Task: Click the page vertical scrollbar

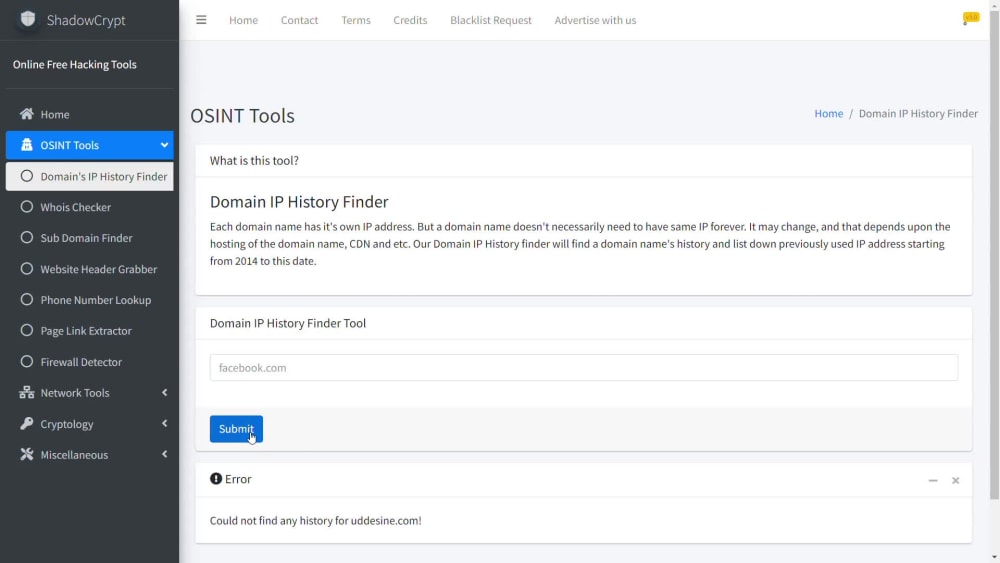Action: click(x=994, y=255)
